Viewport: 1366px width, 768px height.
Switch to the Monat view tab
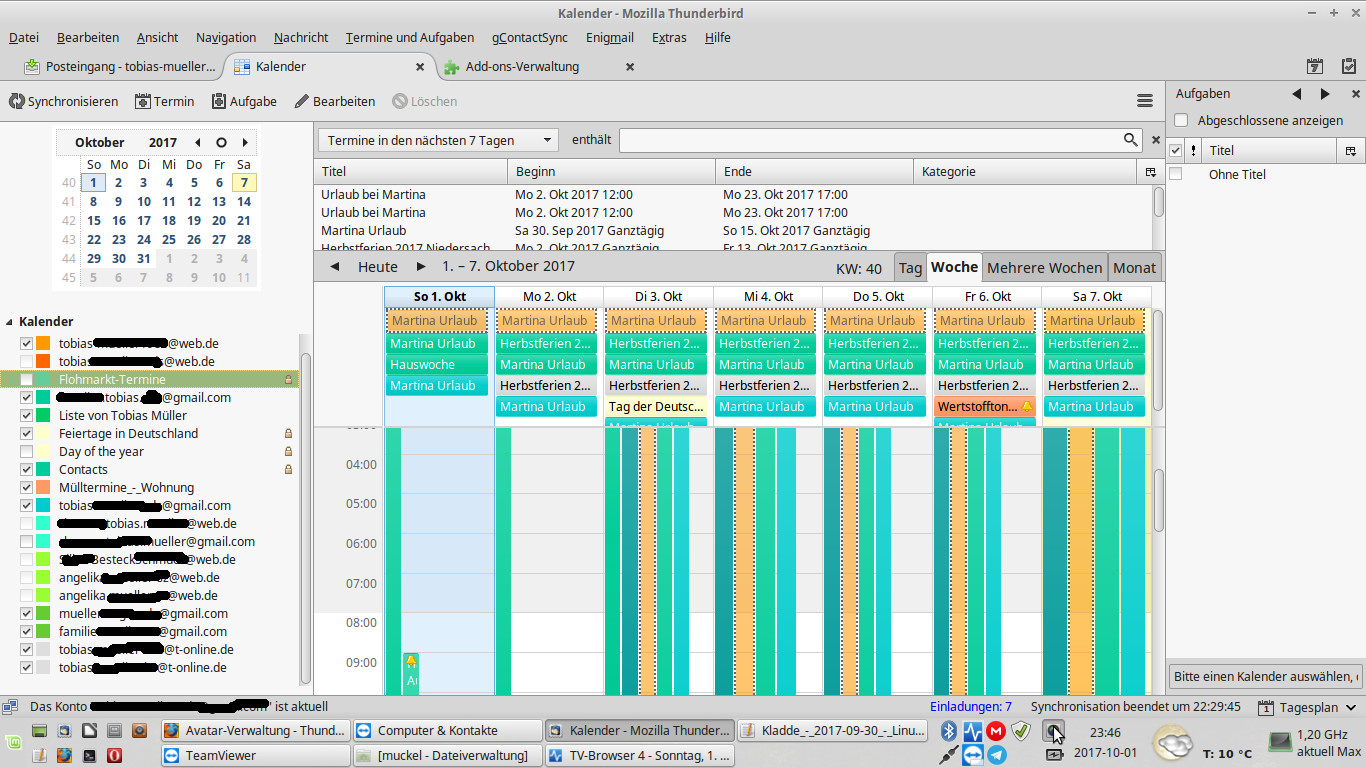pyautogui.click(x=1134, y=267)
